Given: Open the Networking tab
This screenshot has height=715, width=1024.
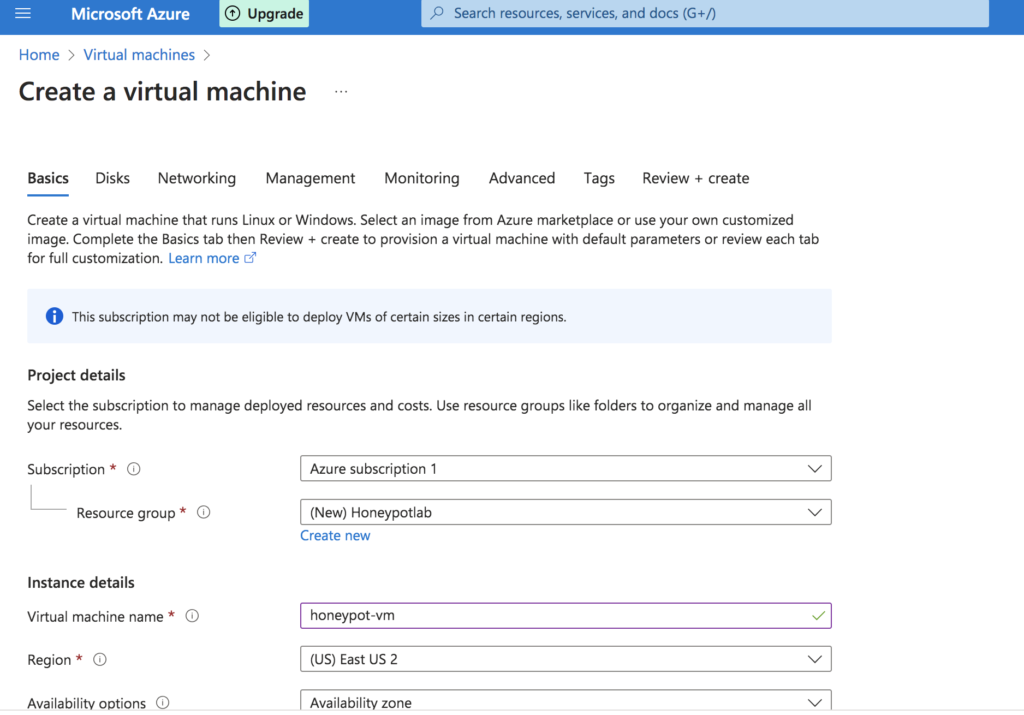Looking at the screenshot, I should [x=197, y=178].
